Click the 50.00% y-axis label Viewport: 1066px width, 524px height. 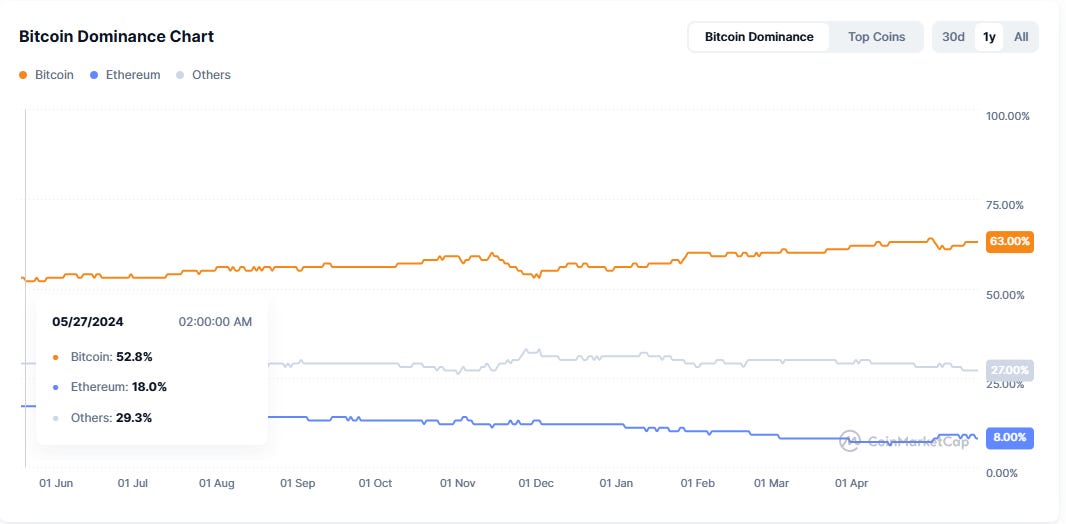click(x=1005, y=295)
